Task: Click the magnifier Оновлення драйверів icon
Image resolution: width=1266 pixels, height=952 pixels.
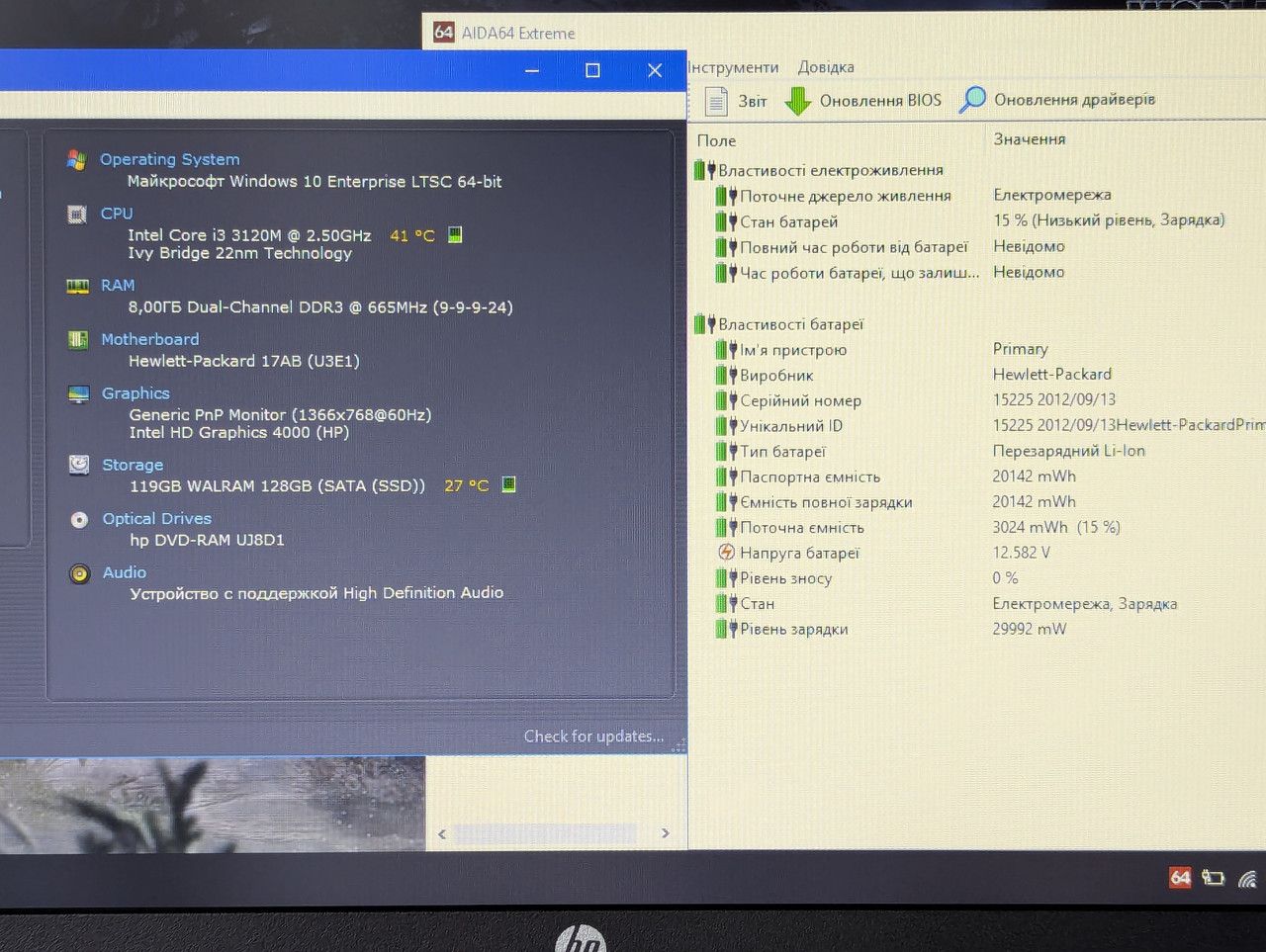Action: pos(973,99)
